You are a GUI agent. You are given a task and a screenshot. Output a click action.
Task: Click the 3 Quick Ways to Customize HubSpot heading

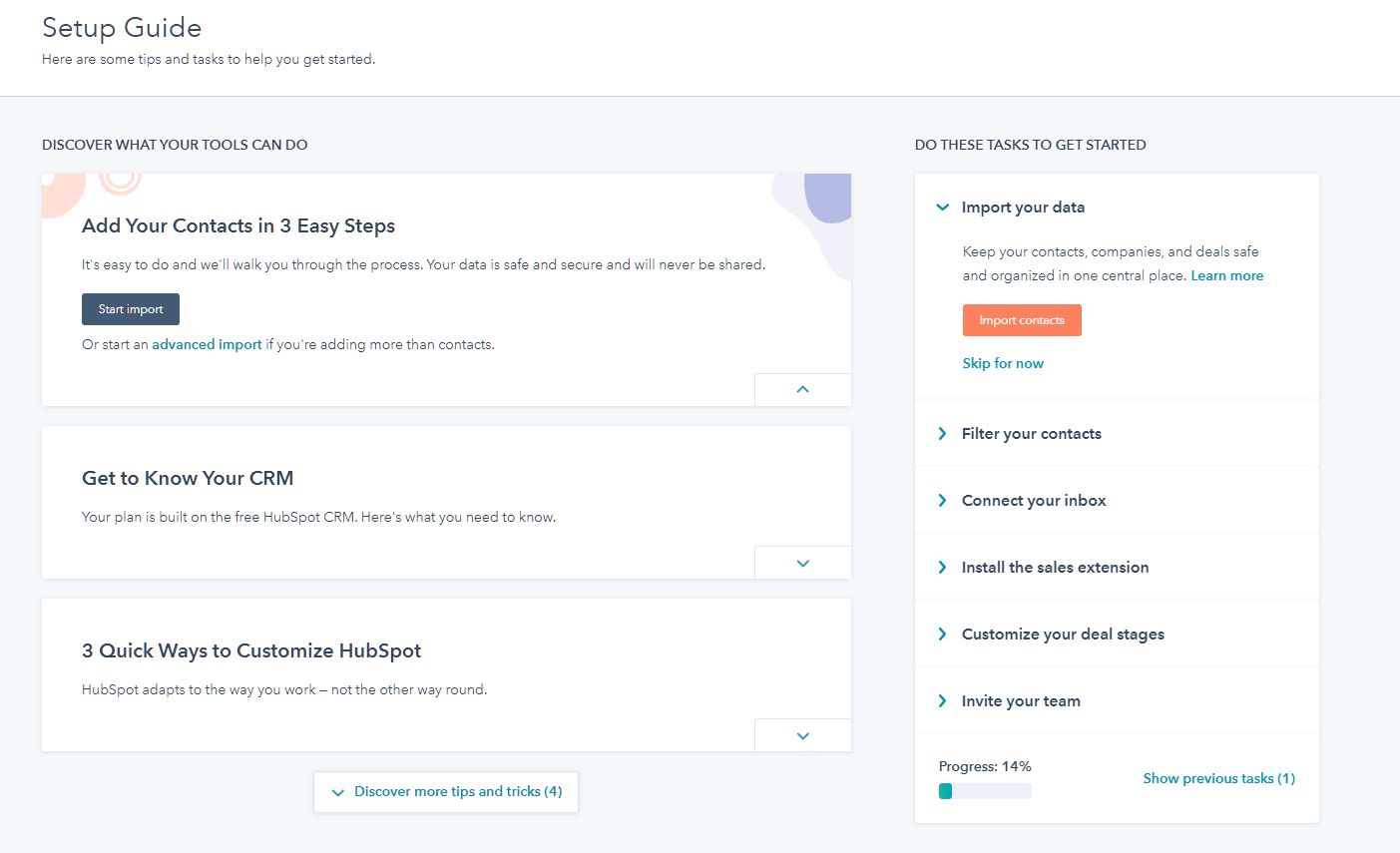click(x=251, y=651)
